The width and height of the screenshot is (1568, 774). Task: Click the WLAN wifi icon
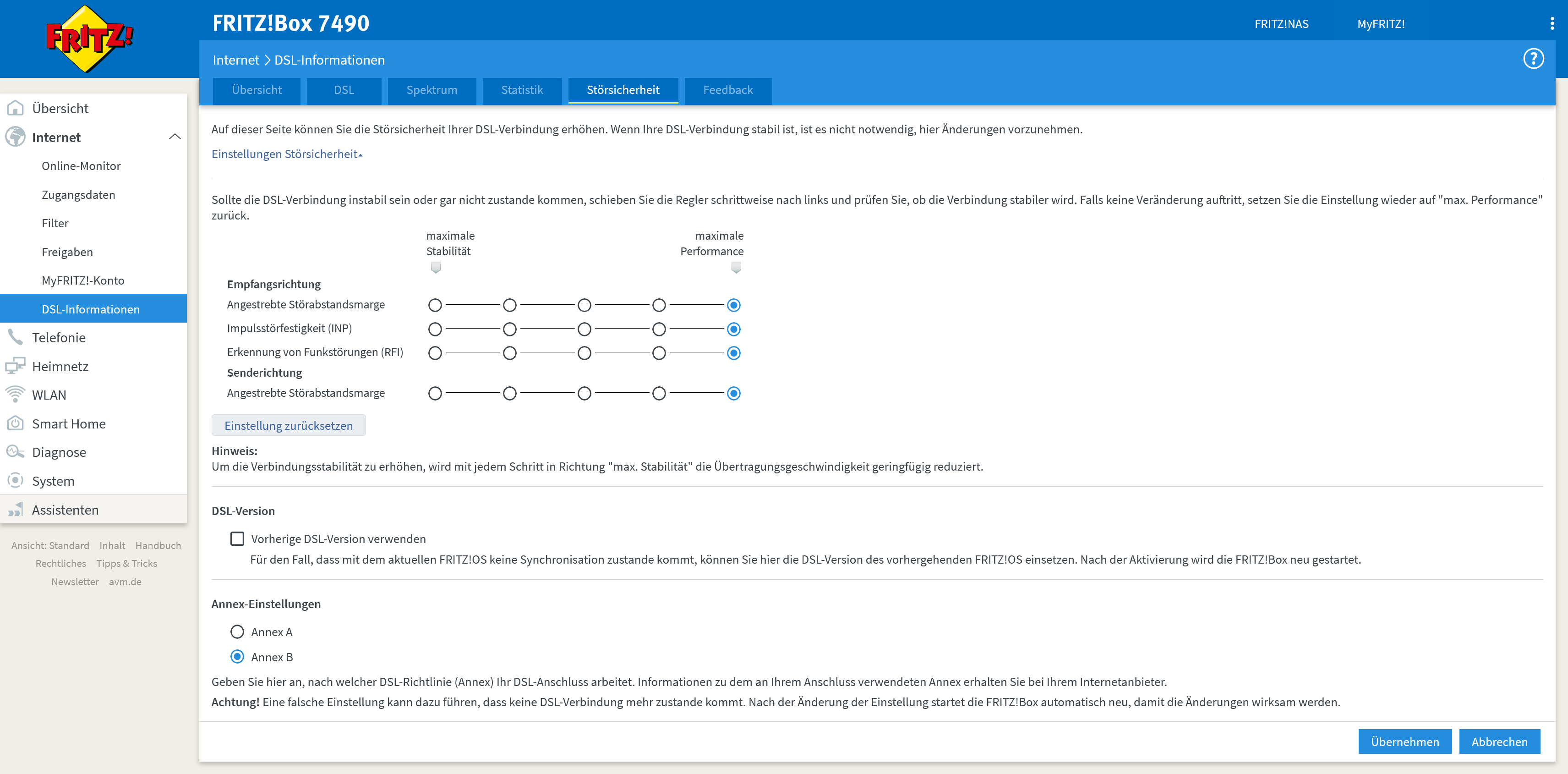15,395
